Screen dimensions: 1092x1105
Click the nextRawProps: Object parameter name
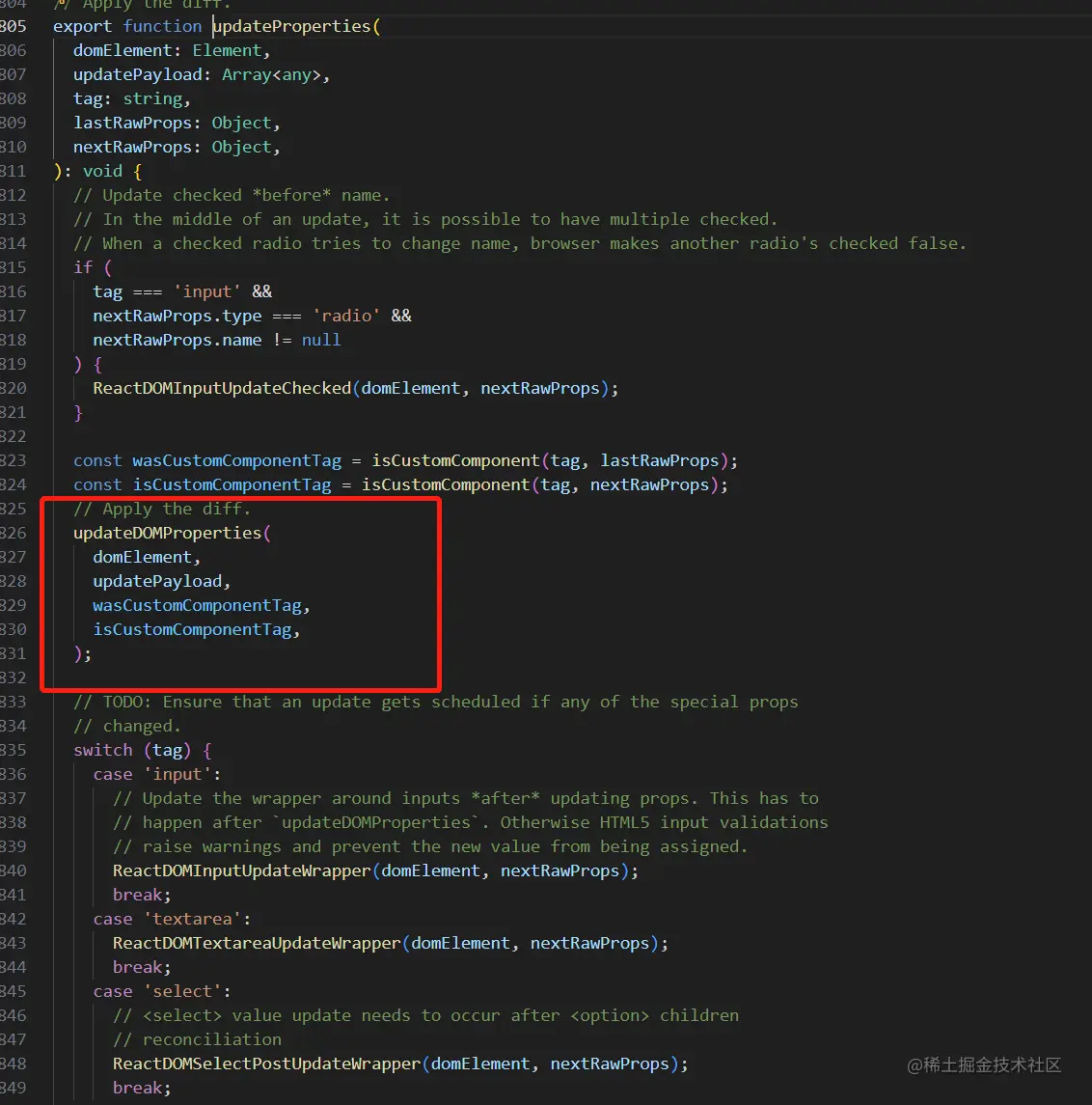pos(132,147)
